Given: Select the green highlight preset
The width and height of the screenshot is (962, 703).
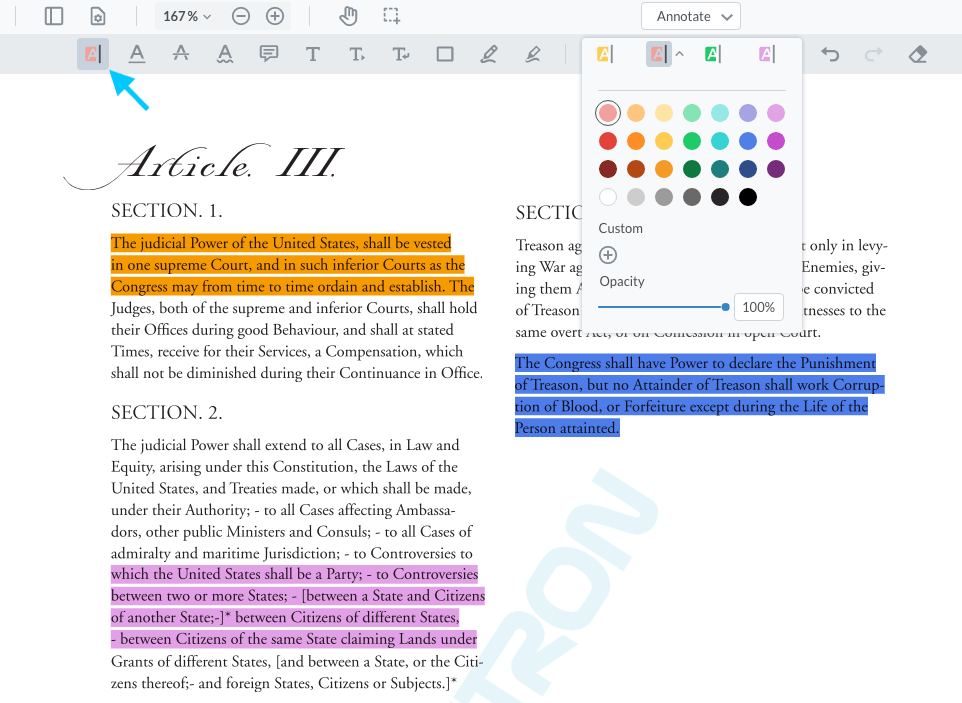Looking at the screenshot, I should click(x=712, y=54).
